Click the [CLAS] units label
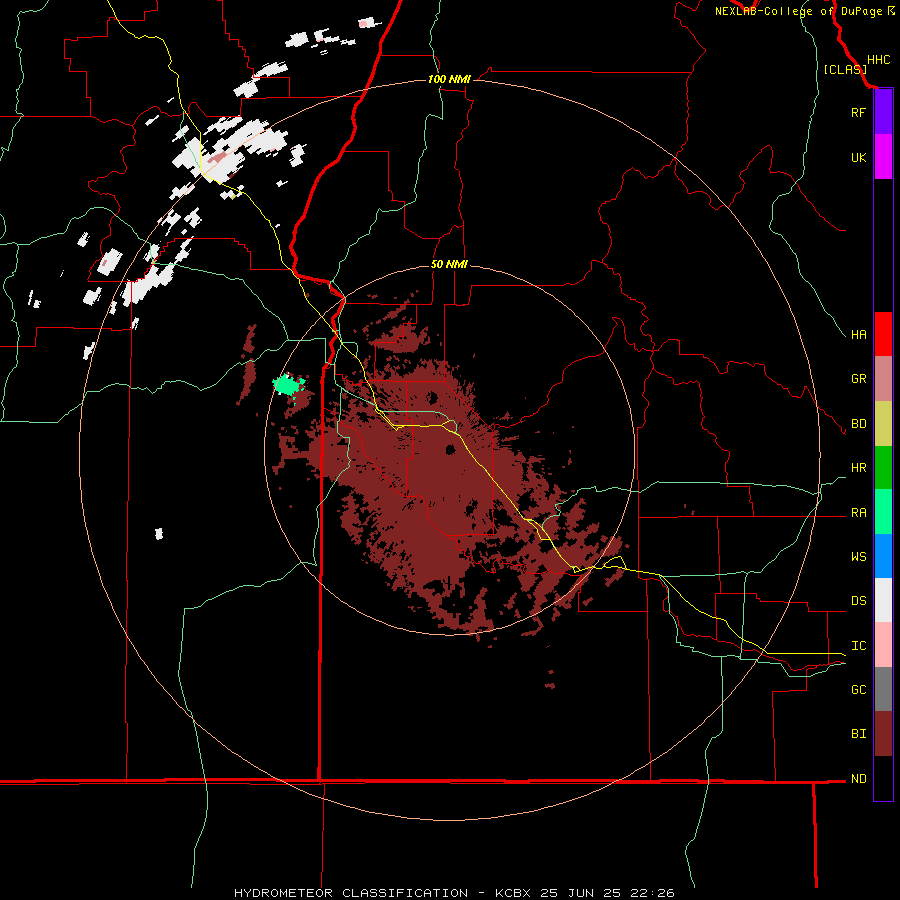900x900 pixels. point(845,69)
